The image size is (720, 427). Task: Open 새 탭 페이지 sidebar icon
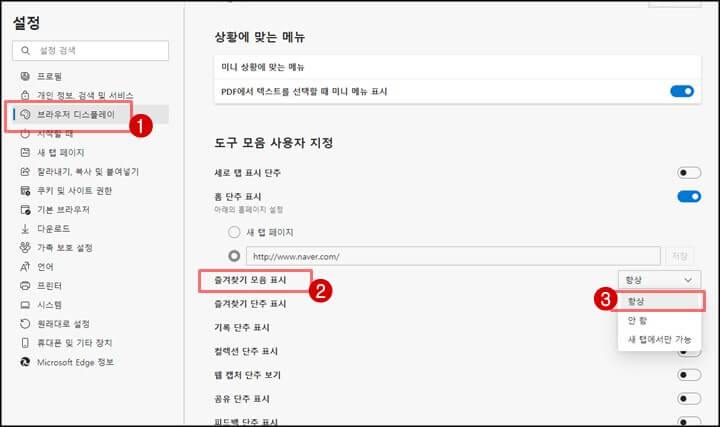coord(25,152)
